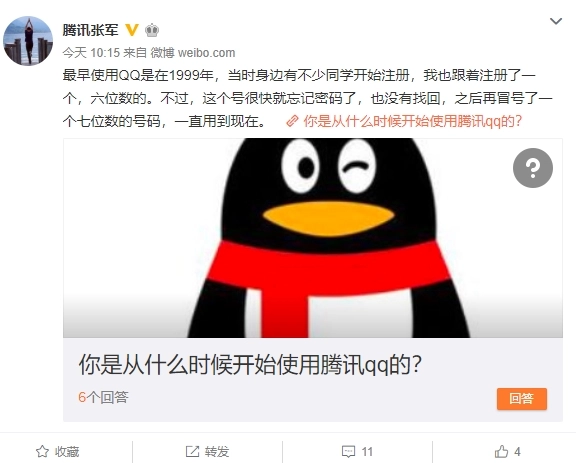576x463 pixels.
Task: Open the post options chevron menu
Action: click(556, 21)
